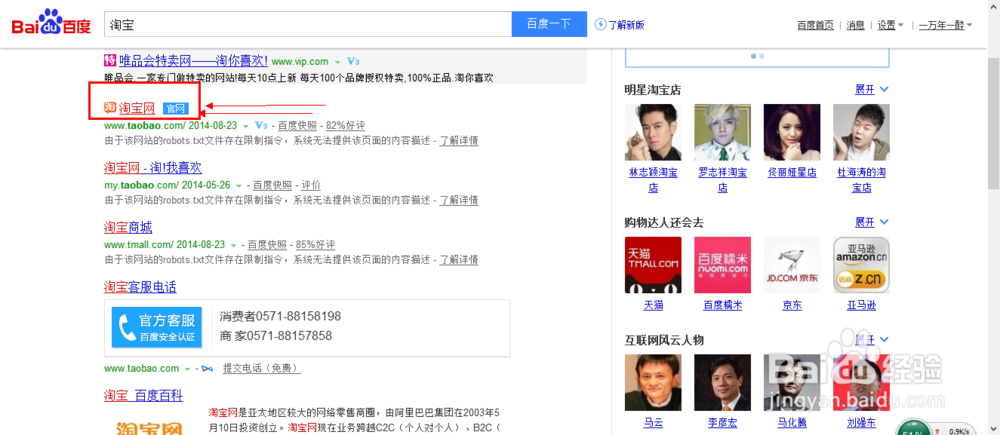Click 了解详情 under www.tmall.com result
Screen dimensions: 1000x435
point(459,260)
